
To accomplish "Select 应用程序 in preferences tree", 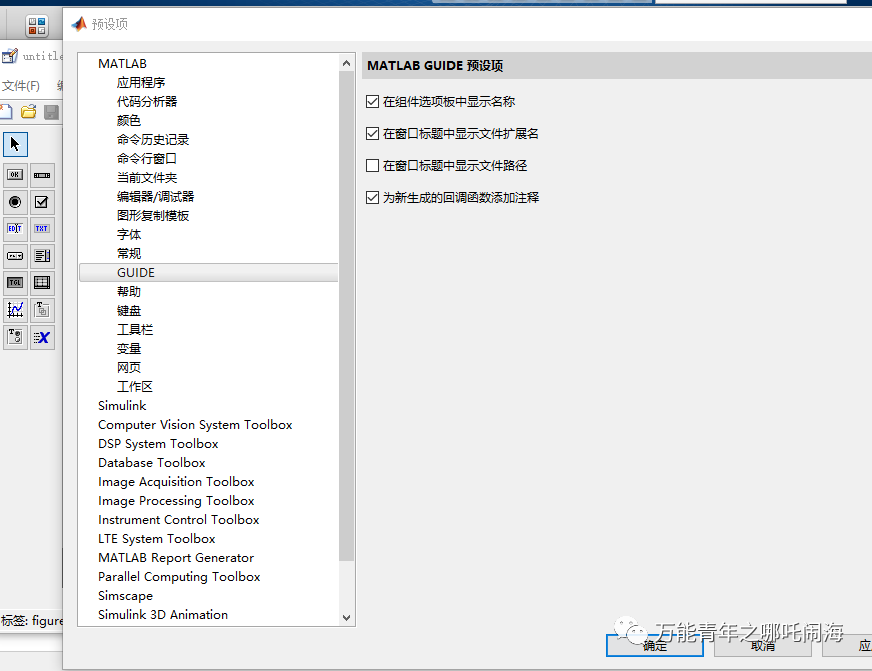I will [141, 83].
